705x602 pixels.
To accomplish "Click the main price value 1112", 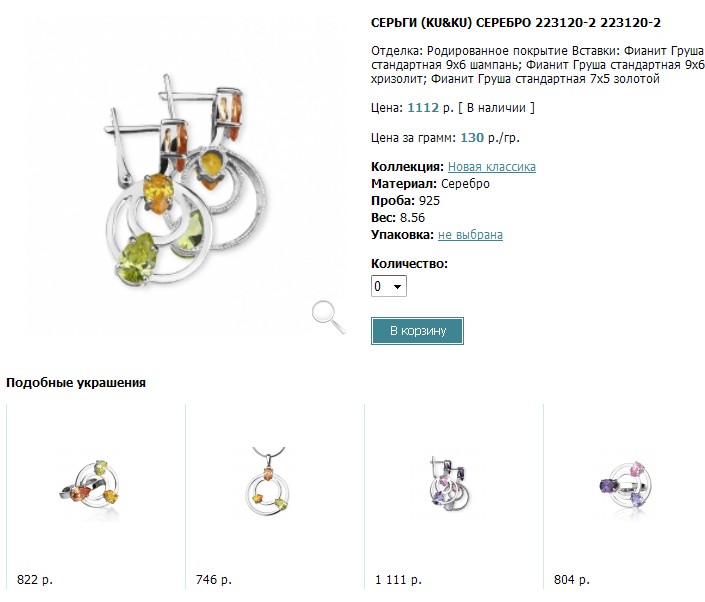I will point(423,107).
